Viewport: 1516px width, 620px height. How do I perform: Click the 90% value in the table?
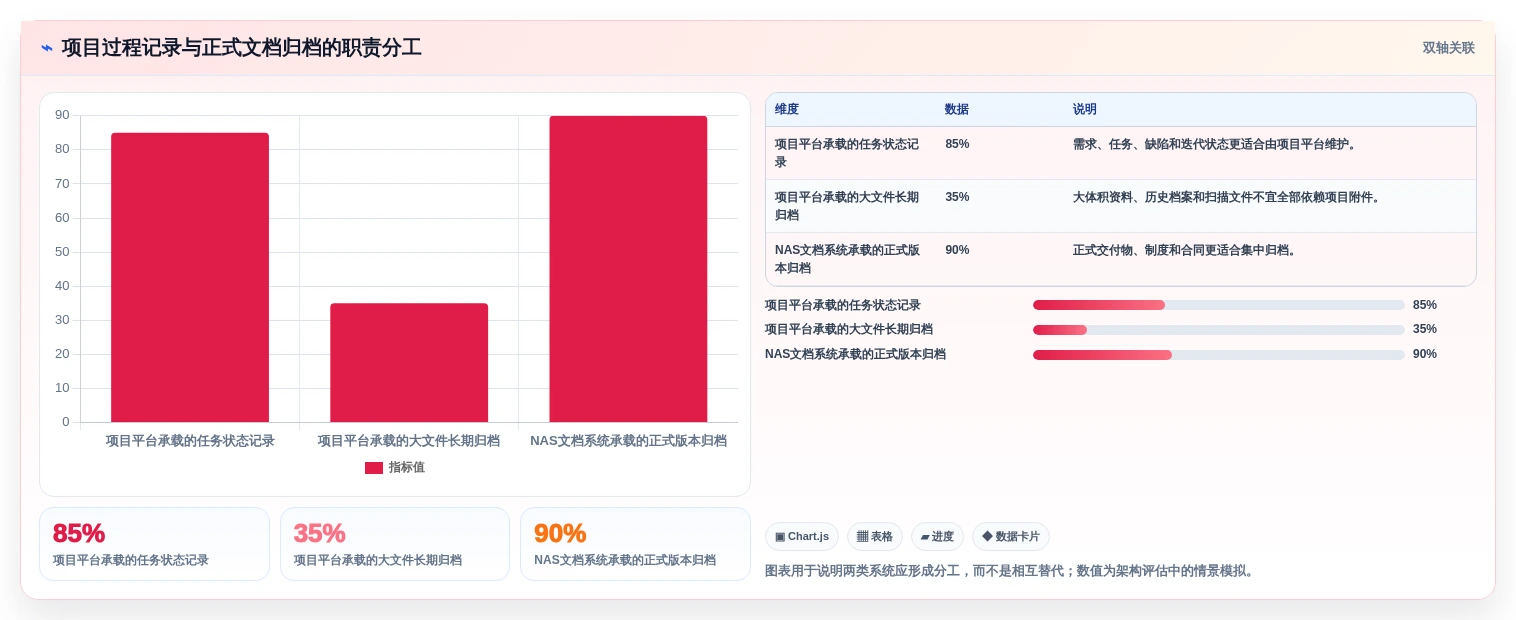point(957,250)
